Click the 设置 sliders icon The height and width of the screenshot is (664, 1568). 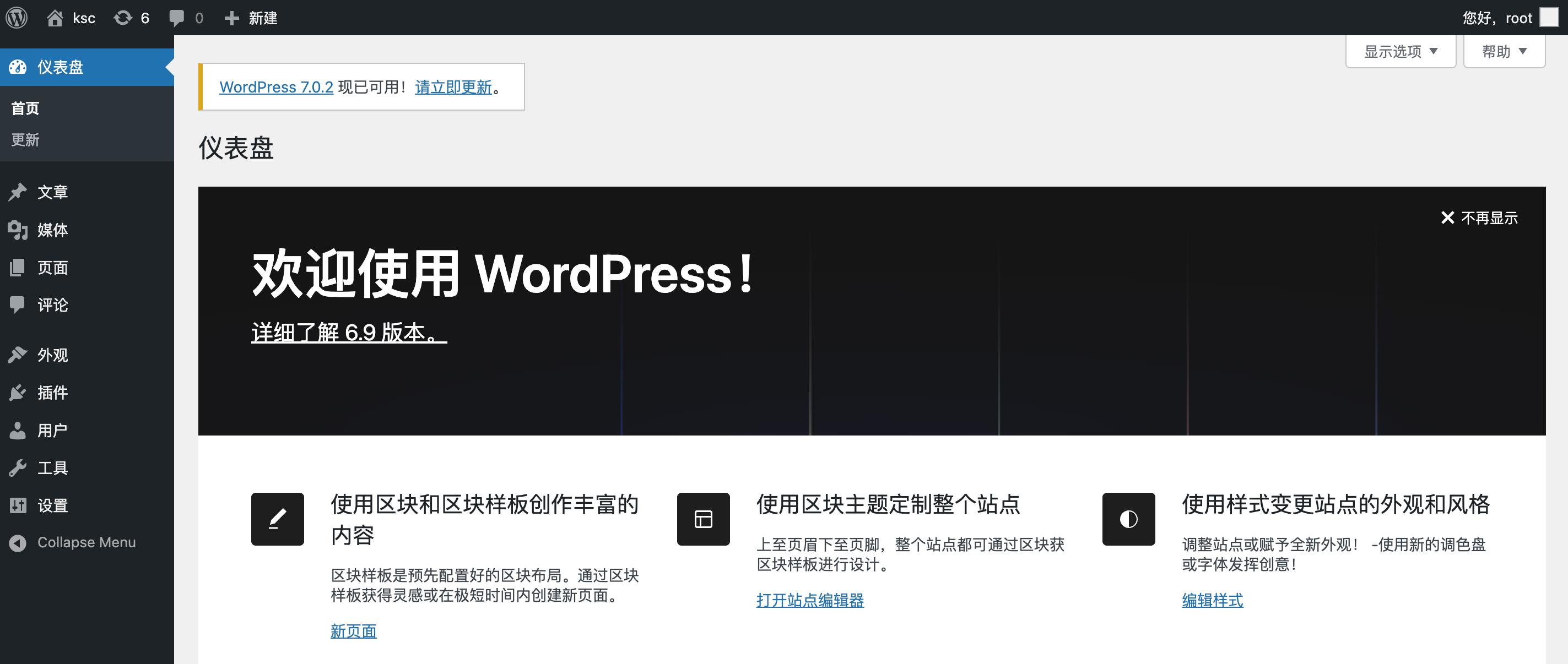(18, 505)
